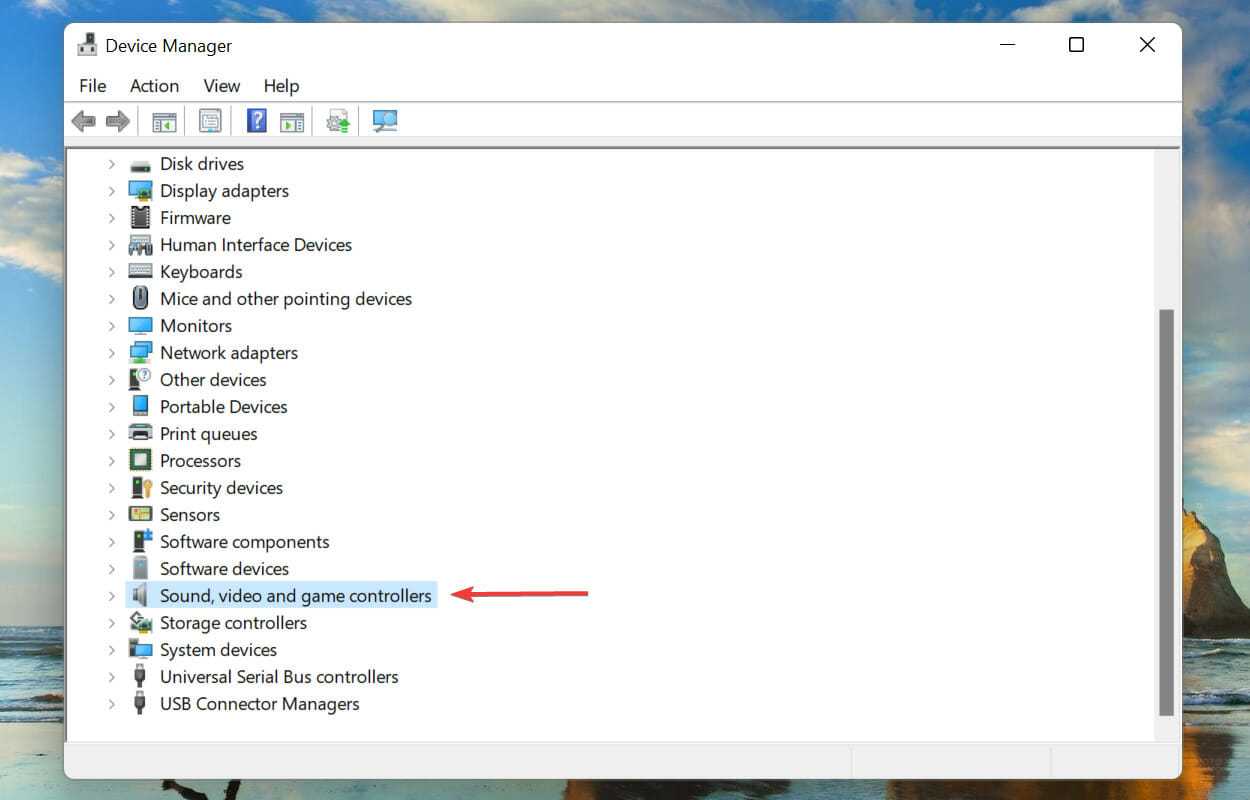
Task: Click the Help toolbar icon with question mark
Action: (x=257, y=121)
